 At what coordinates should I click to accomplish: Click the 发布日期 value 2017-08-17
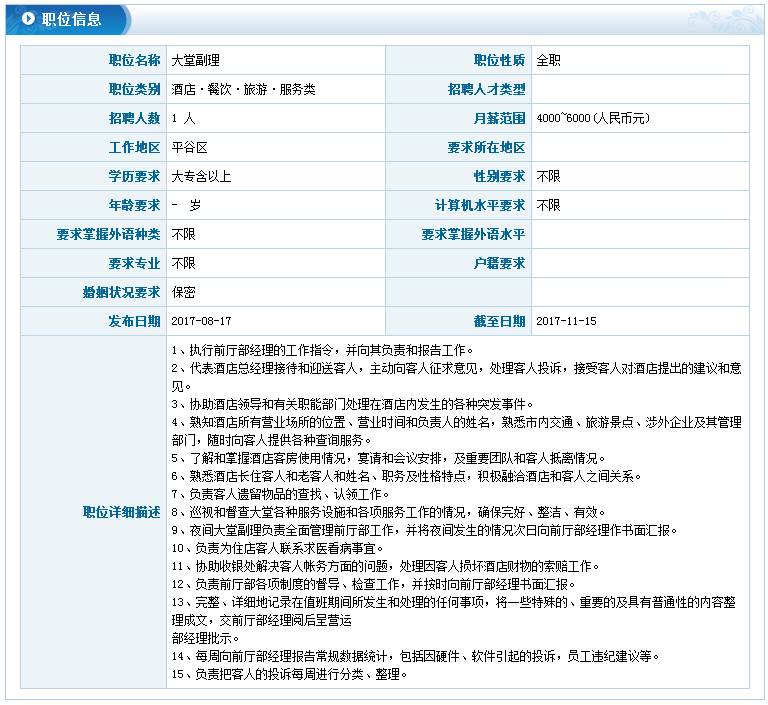tap(201, 321)
